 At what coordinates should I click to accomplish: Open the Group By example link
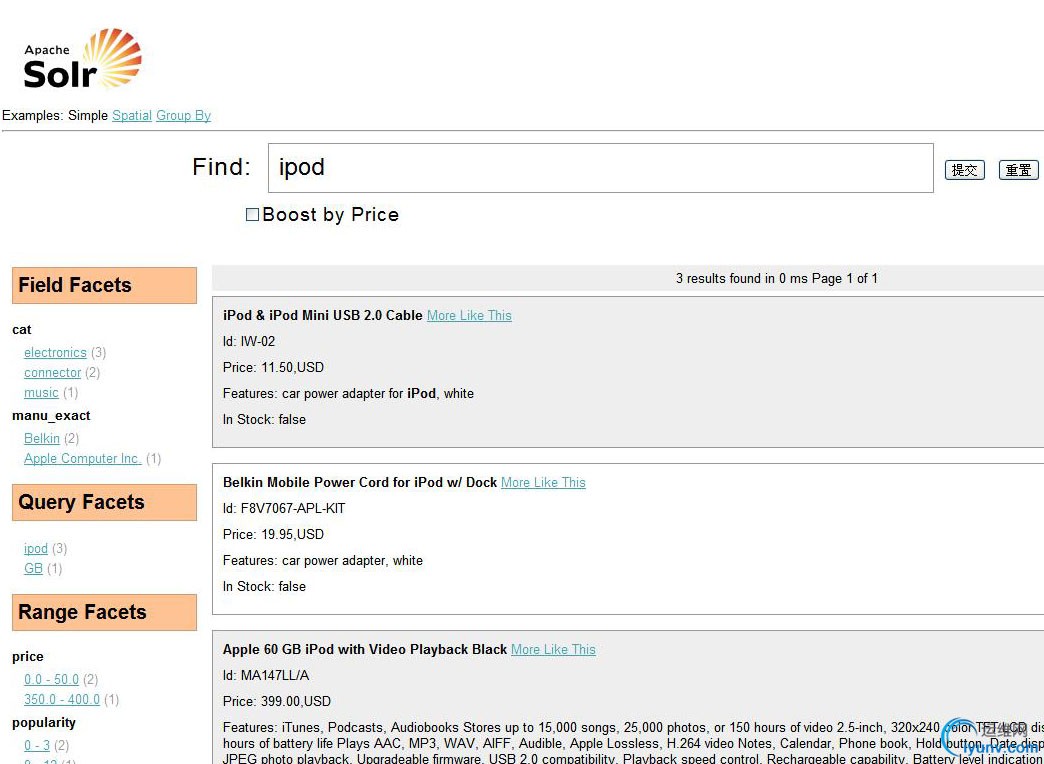pyautogui.click(x=183, y=115)
